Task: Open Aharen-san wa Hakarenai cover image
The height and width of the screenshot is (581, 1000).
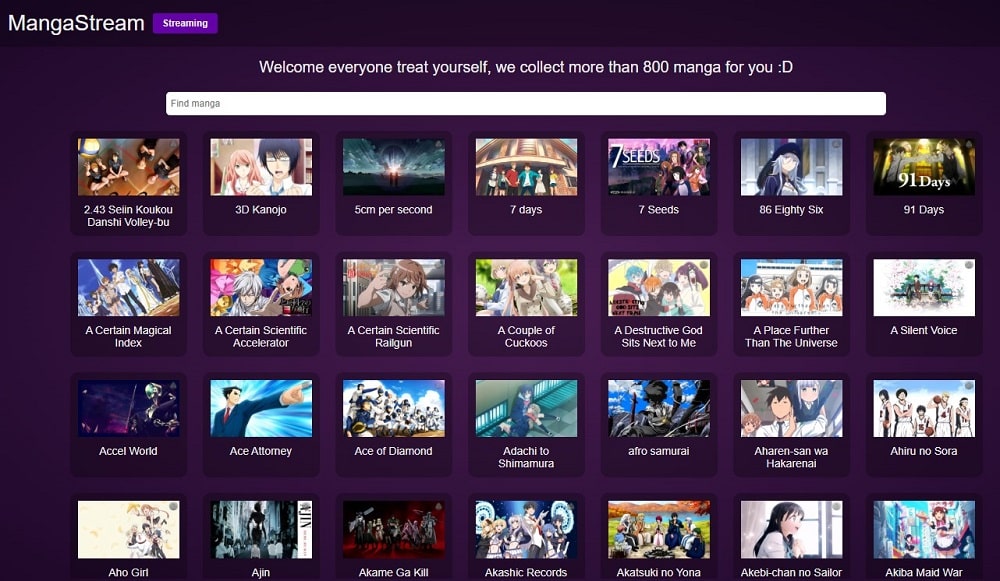Action: 791,408
